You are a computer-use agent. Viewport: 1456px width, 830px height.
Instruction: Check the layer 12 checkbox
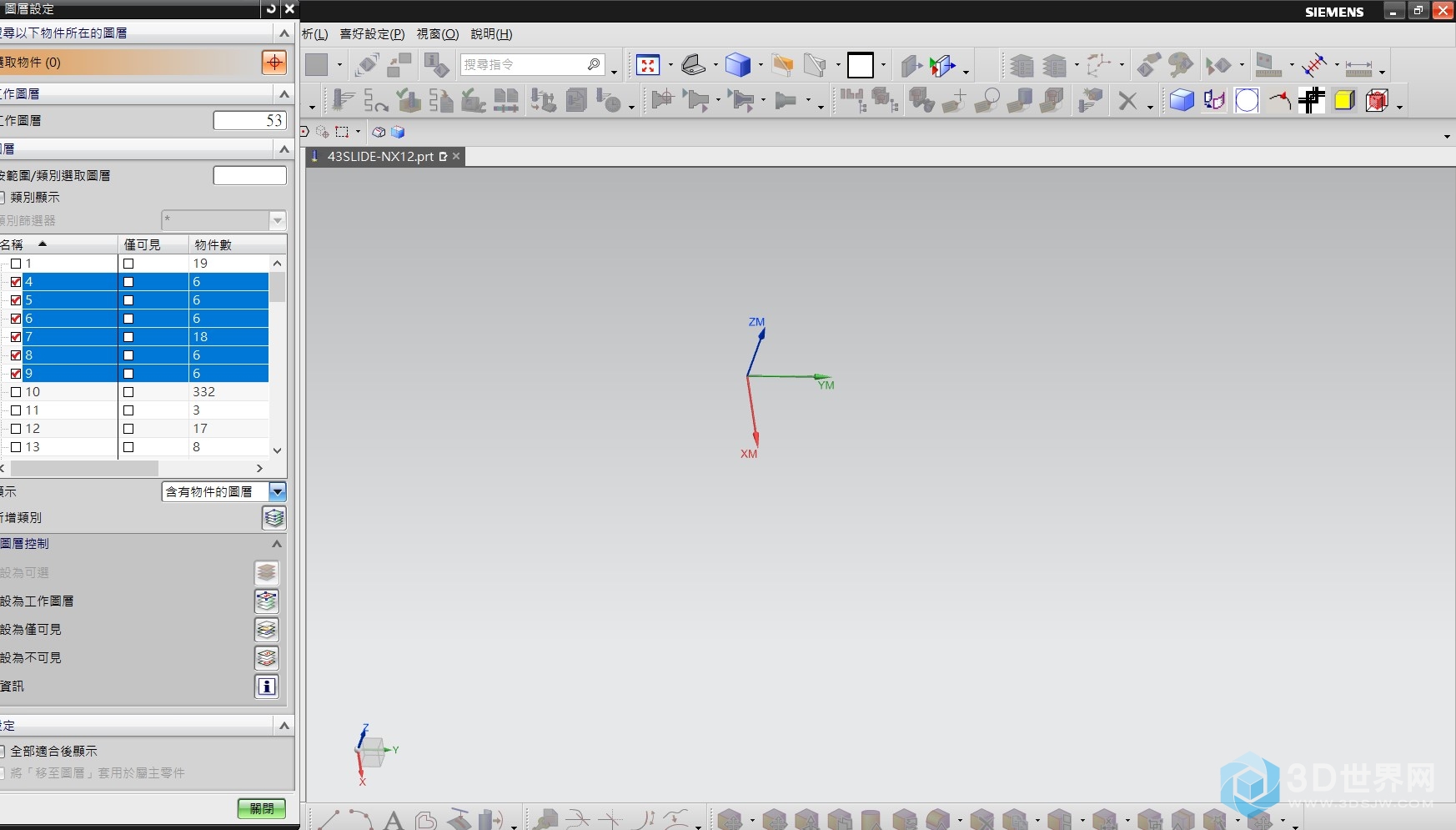16,429
